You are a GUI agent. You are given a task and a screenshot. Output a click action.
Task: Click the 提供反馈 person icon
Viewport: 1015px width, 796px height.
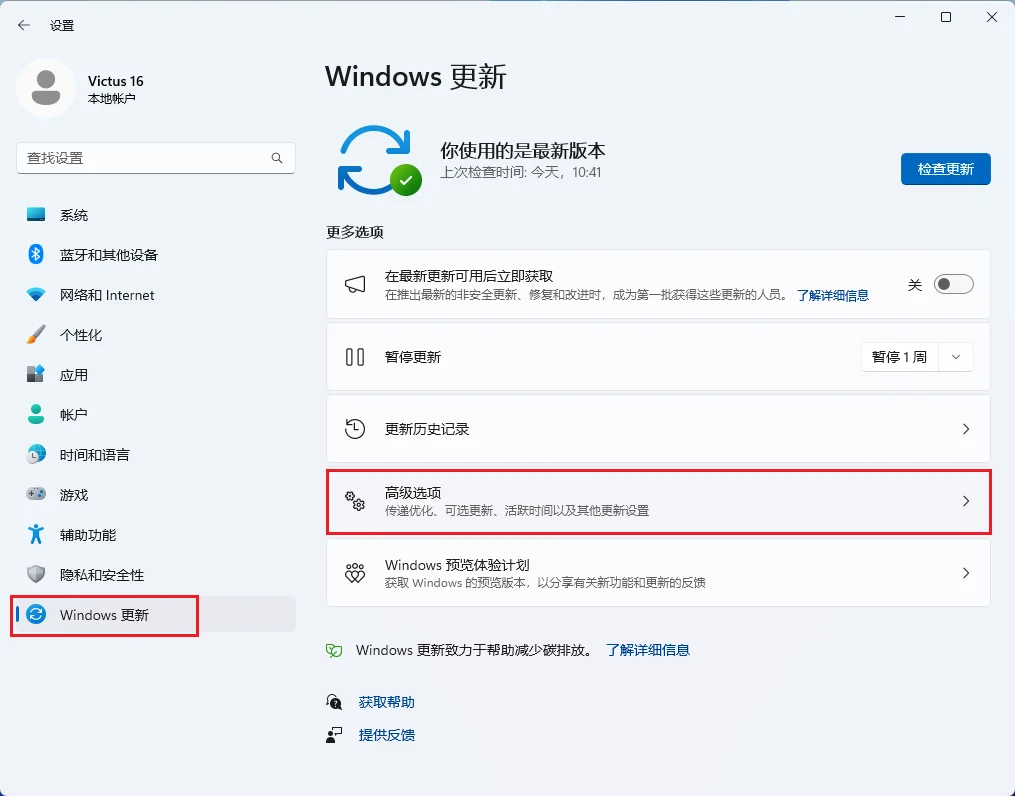coord(334,735)
